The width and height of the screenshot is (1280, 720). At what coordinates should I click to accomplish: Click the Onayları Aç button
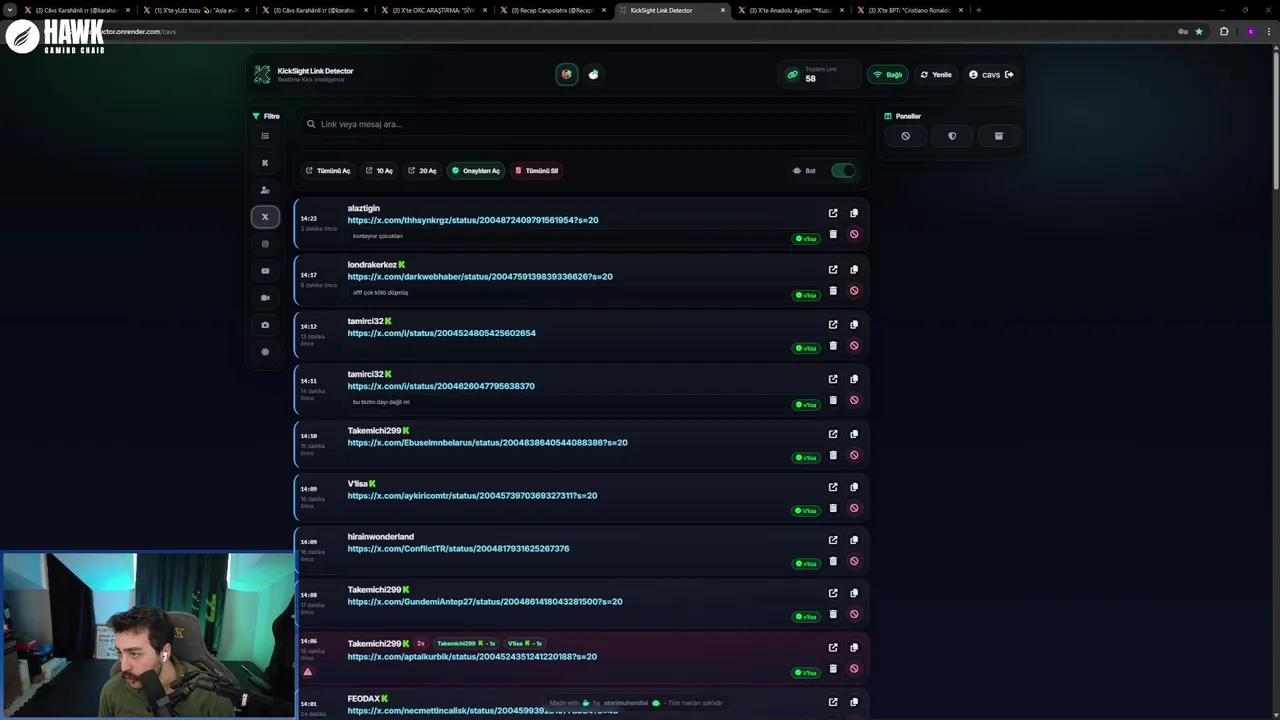click(475, 171)
